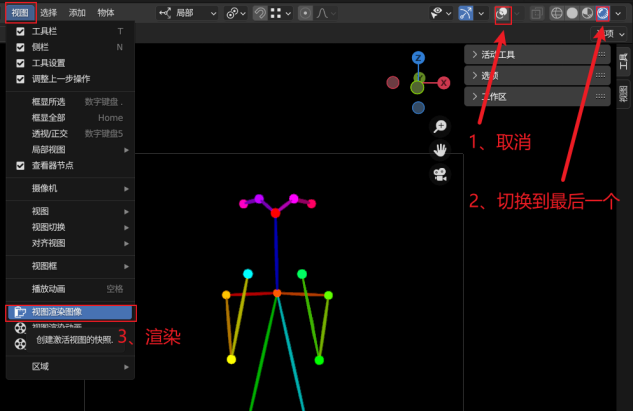Viewport: 633px width, 412px height.
Task: Toggle X-ray mode icon
Action: 537,14
